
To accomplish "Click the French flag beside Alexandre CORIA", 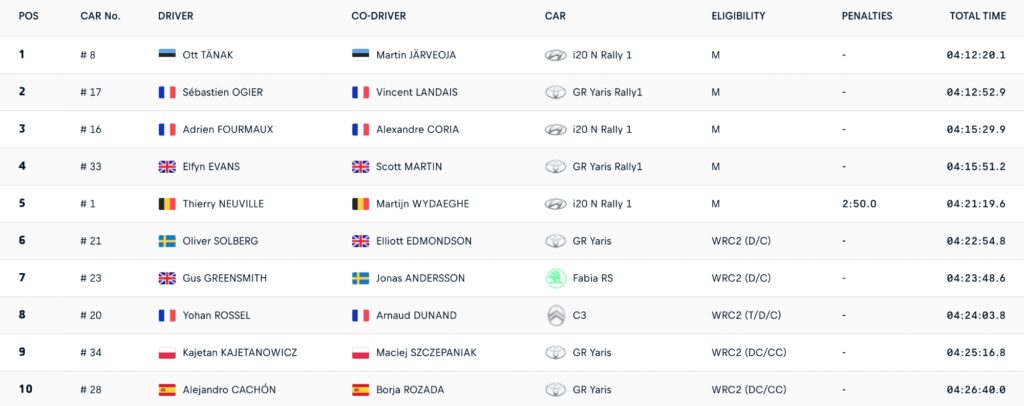I will click(x=360, y=129).
